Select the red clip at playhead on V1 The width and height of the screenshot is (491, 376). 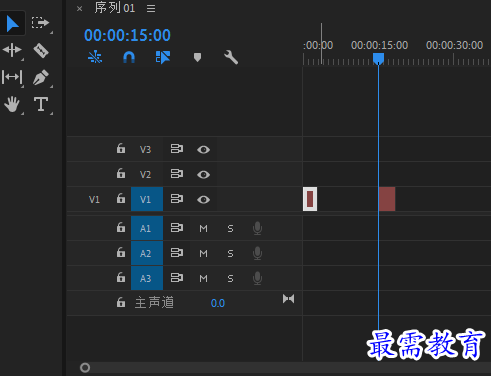tap(387, 199)
